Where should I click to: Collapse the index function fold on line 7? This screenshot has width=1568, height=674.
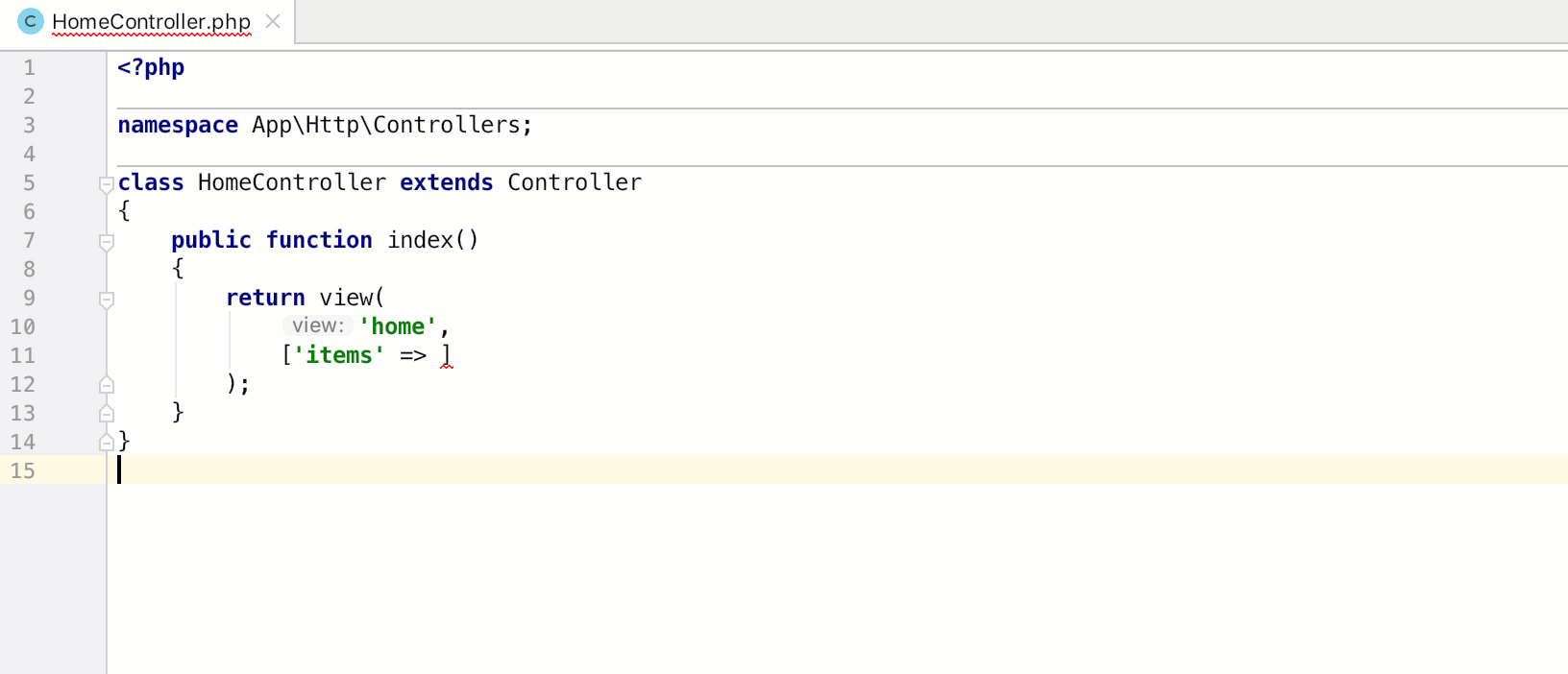107,241
